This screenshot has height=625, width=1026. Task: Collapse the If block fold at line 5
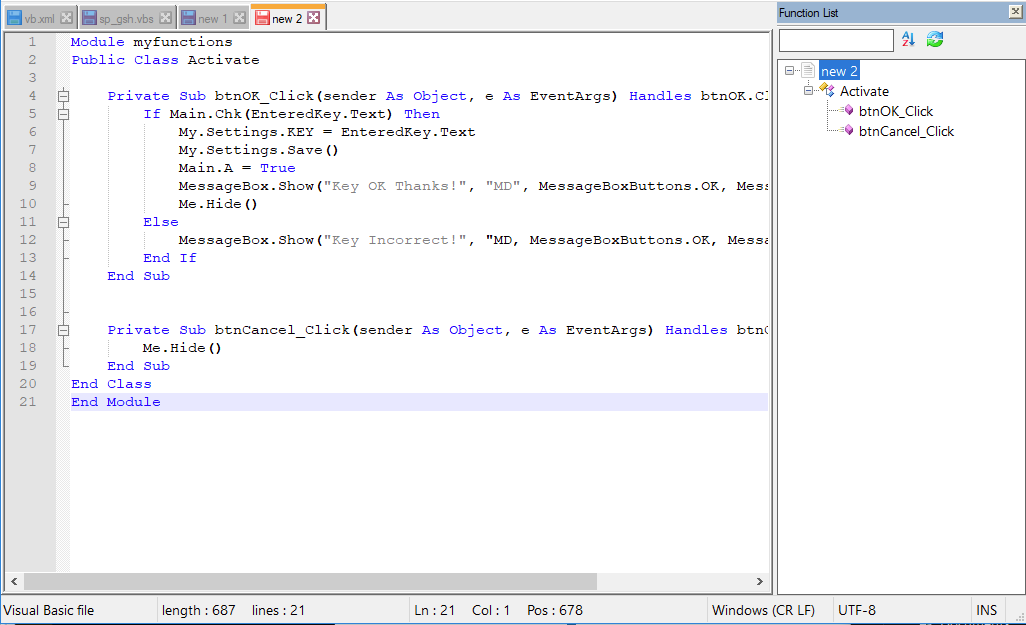[63, 115]
